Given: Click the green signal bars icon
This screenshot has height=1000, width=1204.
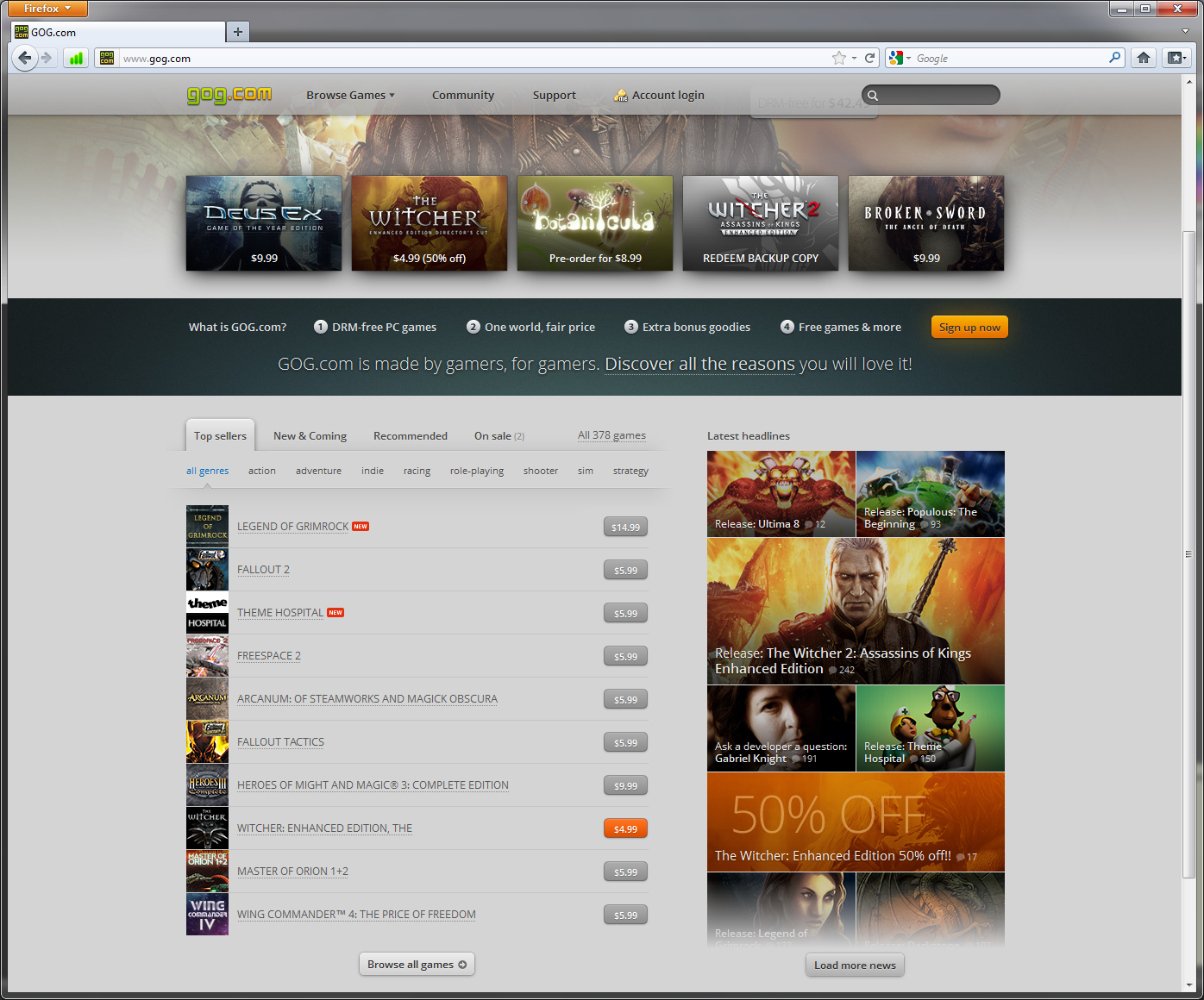Looking at the screenshot, I should click(76, 58).
